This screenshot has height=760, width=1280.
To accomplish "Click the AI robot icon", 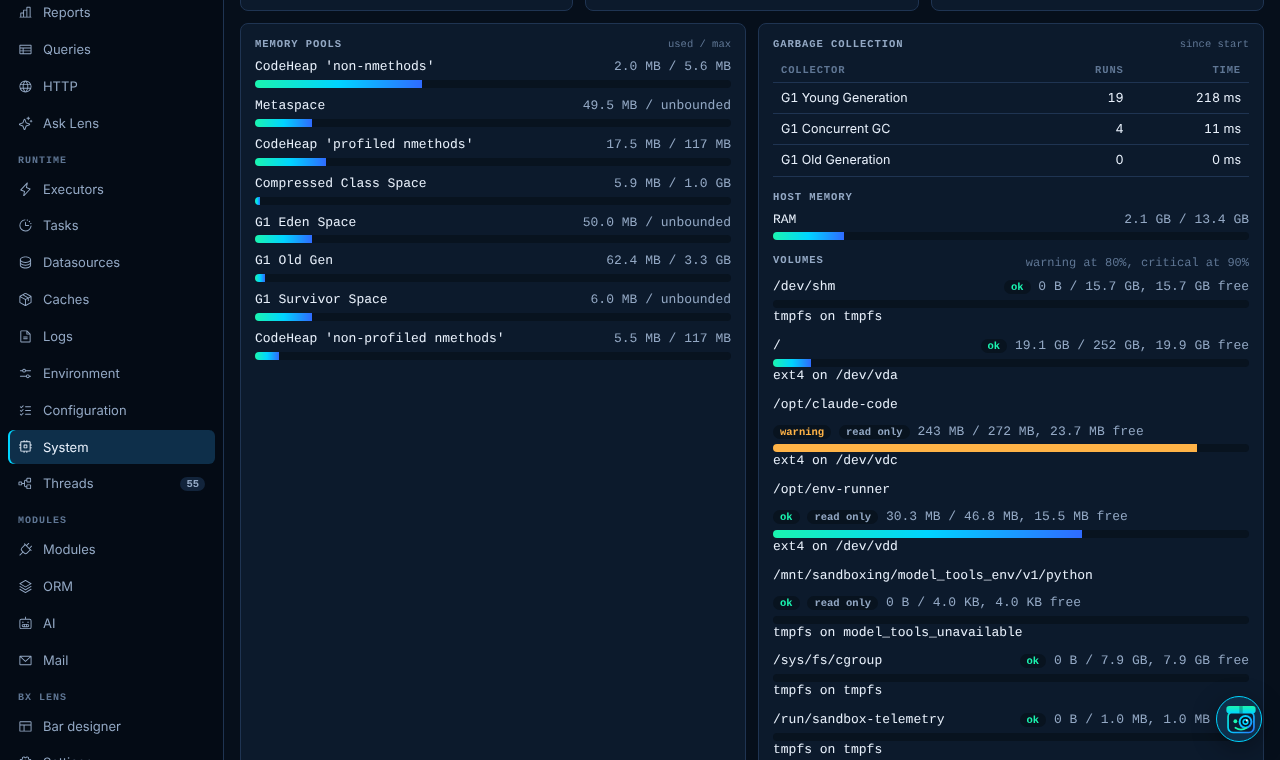I will click(25, 623).
